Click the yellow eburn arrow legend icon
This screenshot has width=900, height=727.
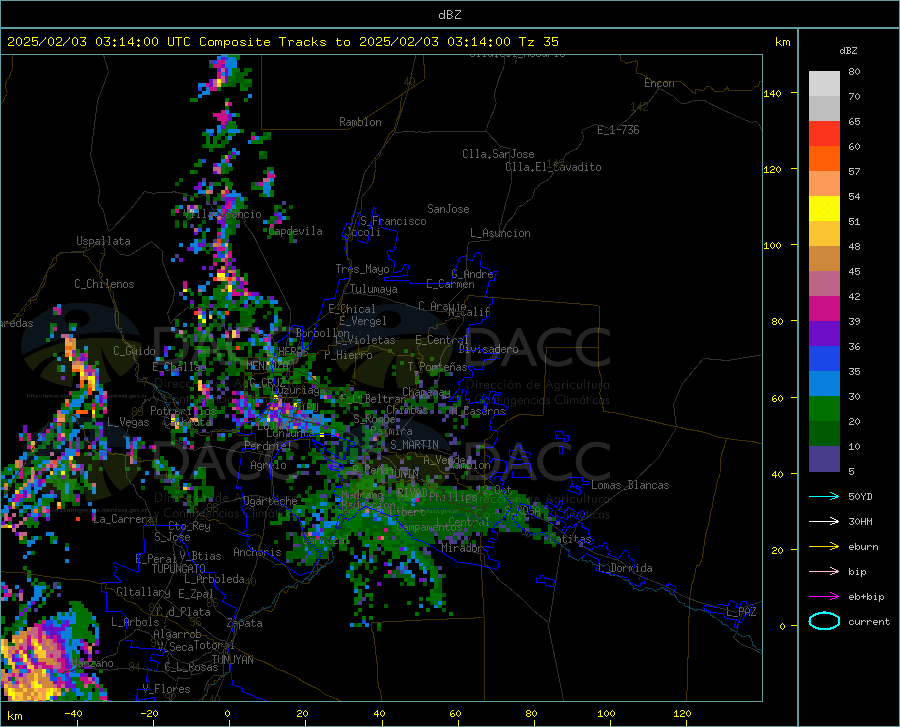pyautogui.click(x=824, y=546)
